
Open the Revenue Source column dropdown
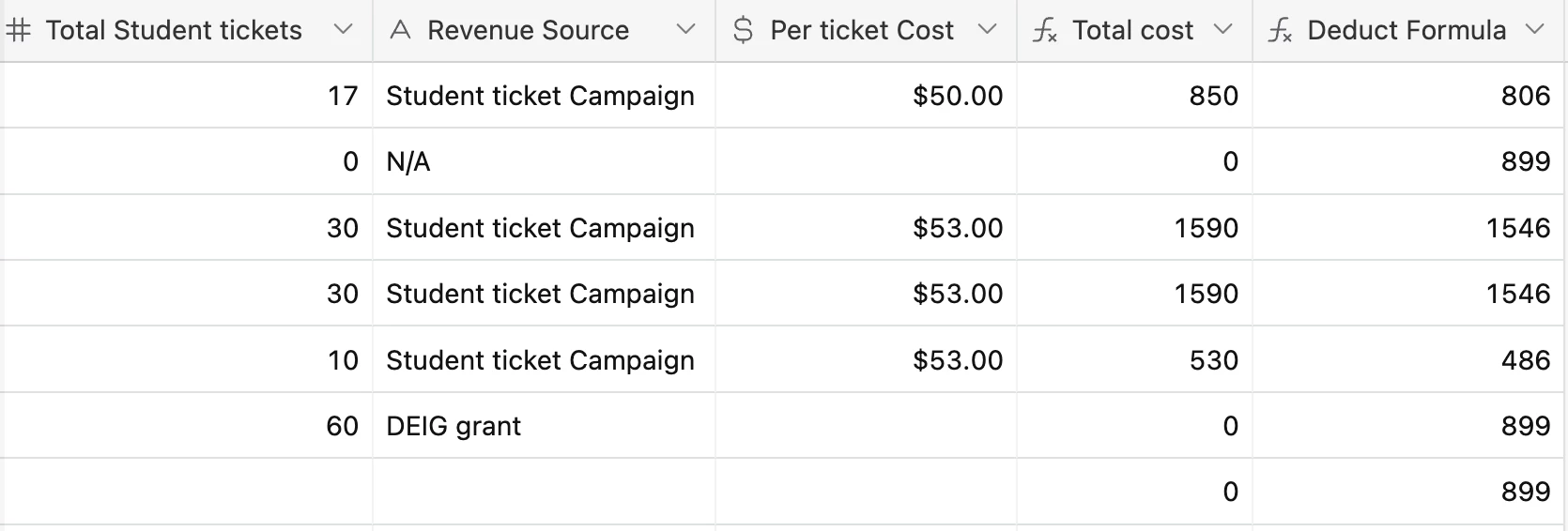pyautogui.click(x=686, y=30)
